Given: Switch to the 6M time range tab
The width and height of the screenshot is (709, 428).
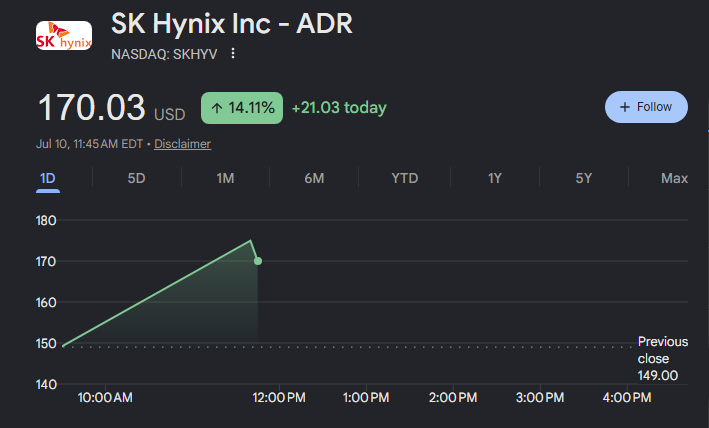Looking at the screenshot, I should tap(314, 178).
